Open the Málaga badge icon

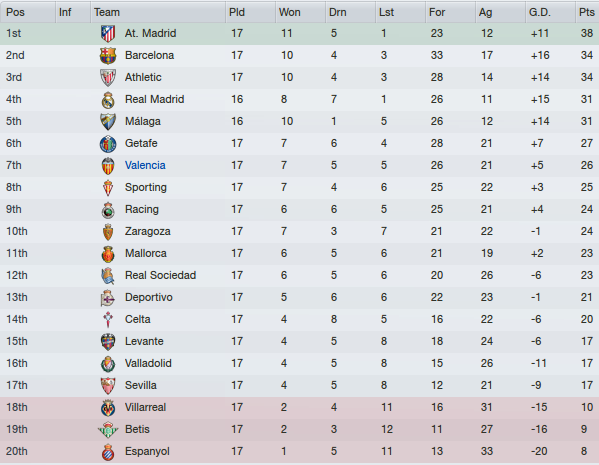[108, 122]
